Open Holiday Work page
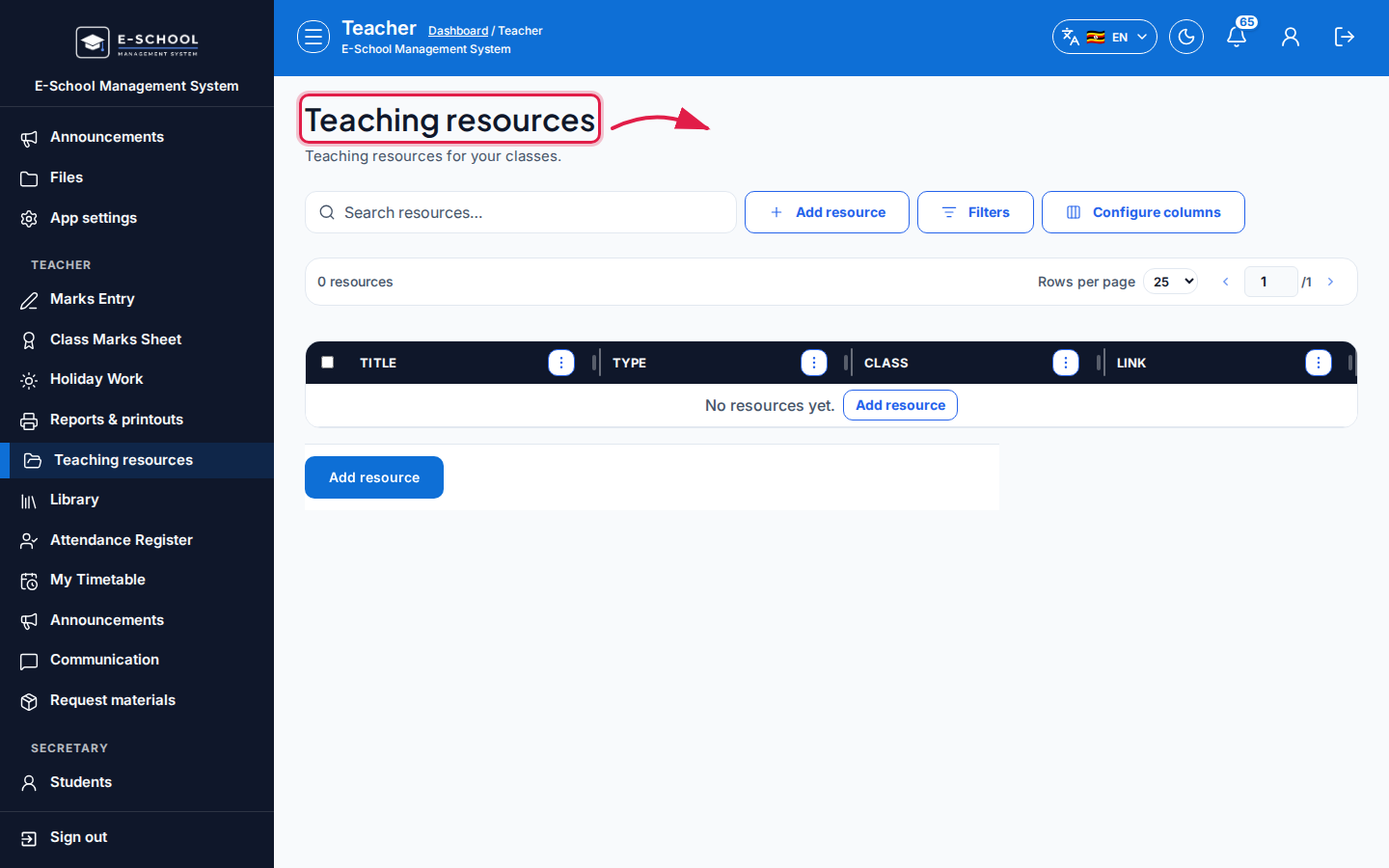1389x868 pixels. 137,379
